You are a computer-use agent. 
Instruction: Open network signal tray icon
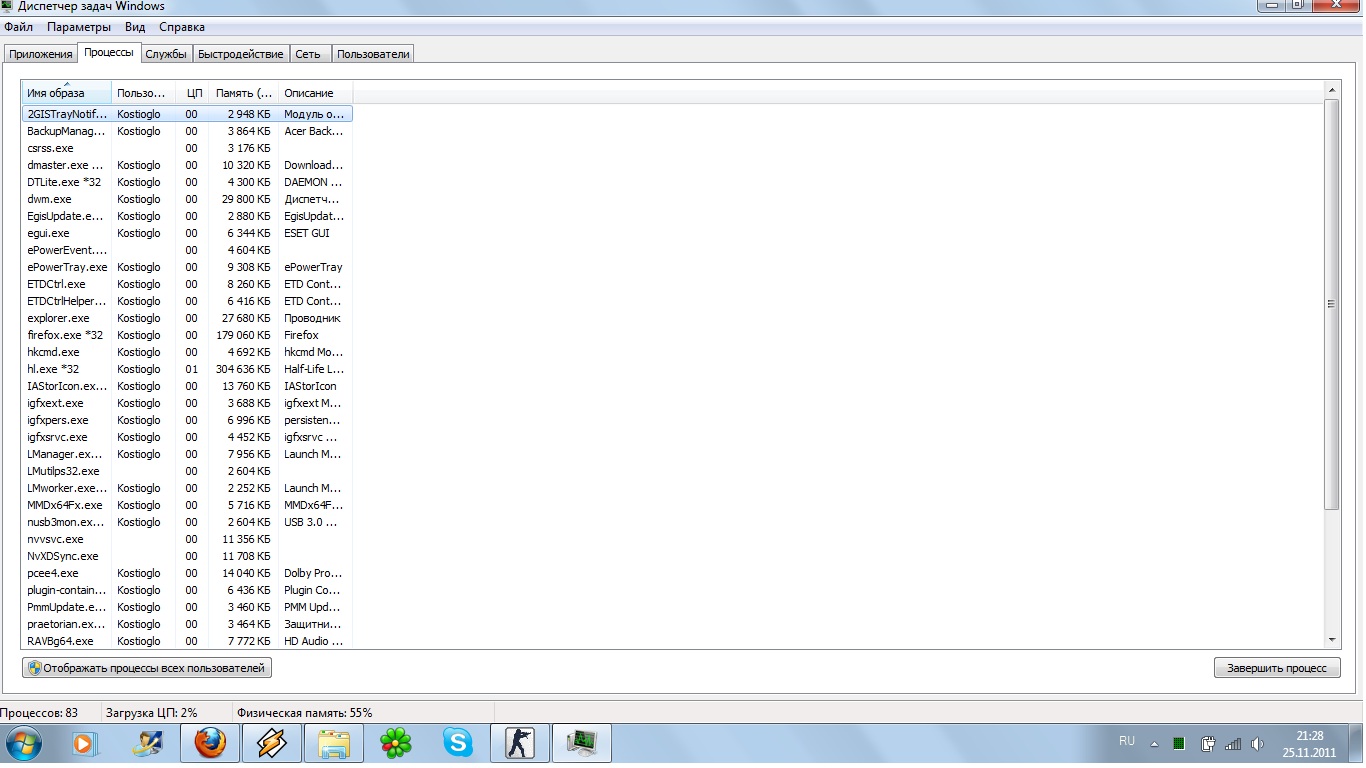pos(1233,743)
